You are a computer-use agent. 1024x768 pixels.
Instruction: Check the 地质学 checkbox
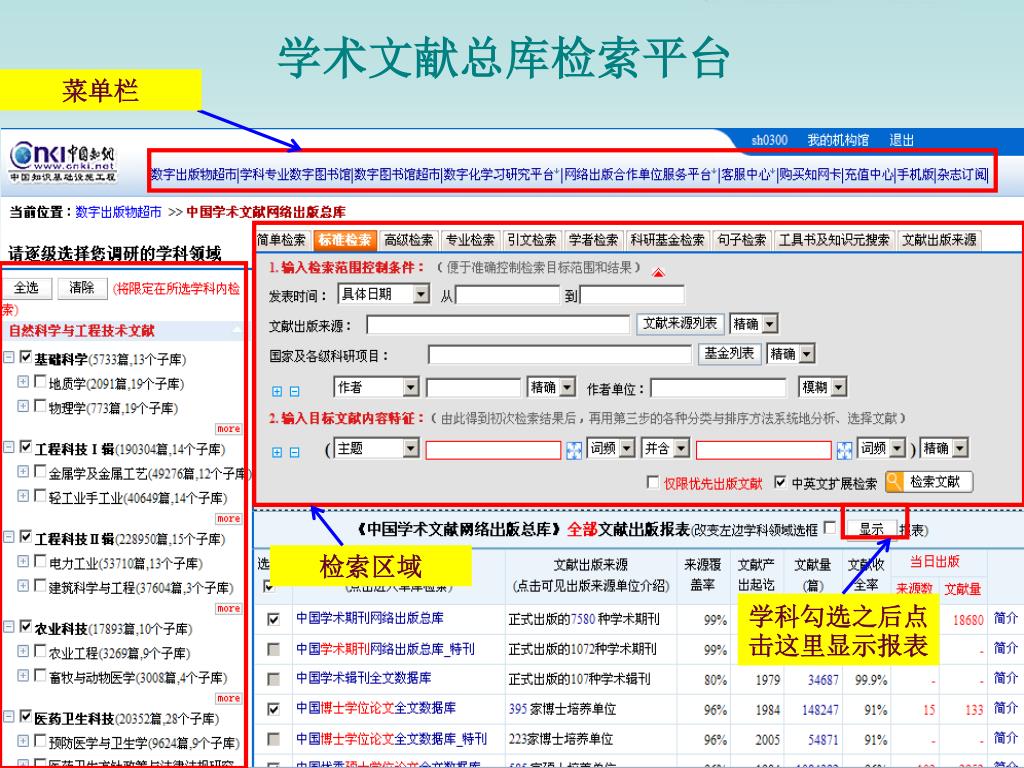(40, 381)
